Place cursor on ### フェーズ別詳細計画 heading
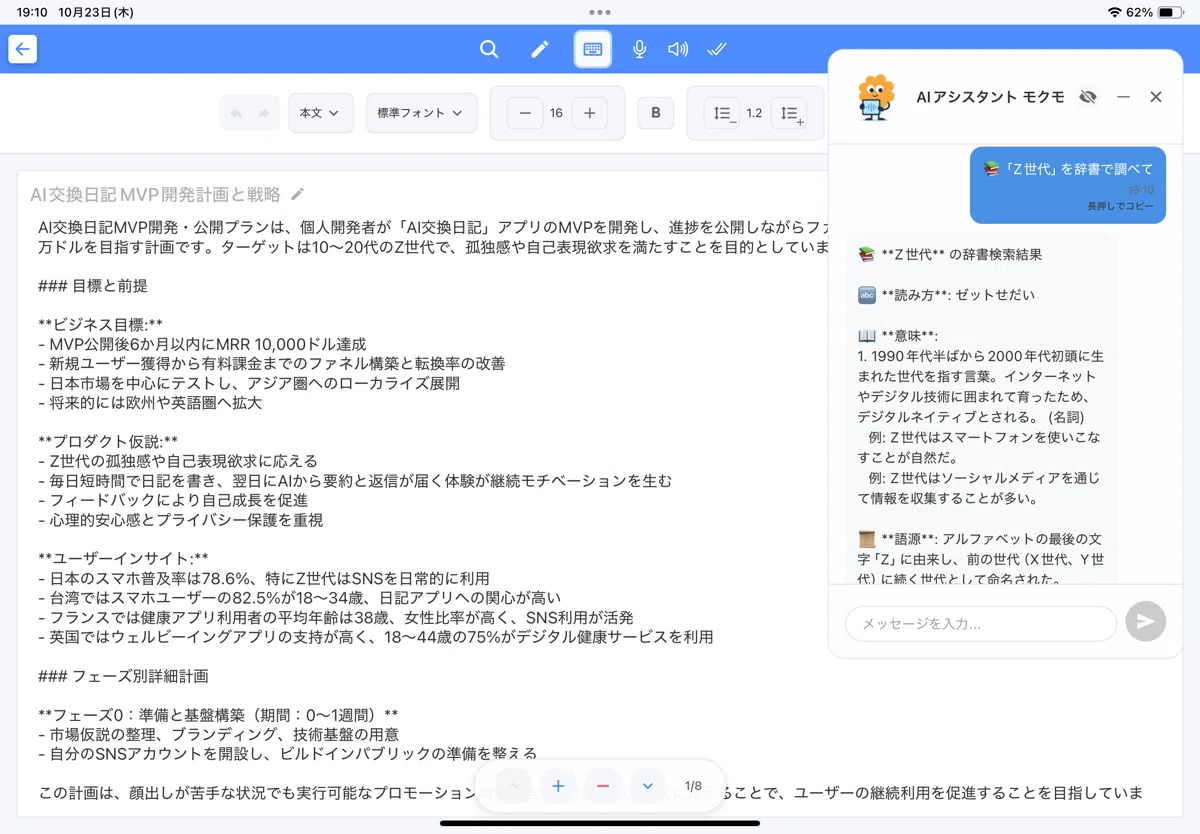 123,676
